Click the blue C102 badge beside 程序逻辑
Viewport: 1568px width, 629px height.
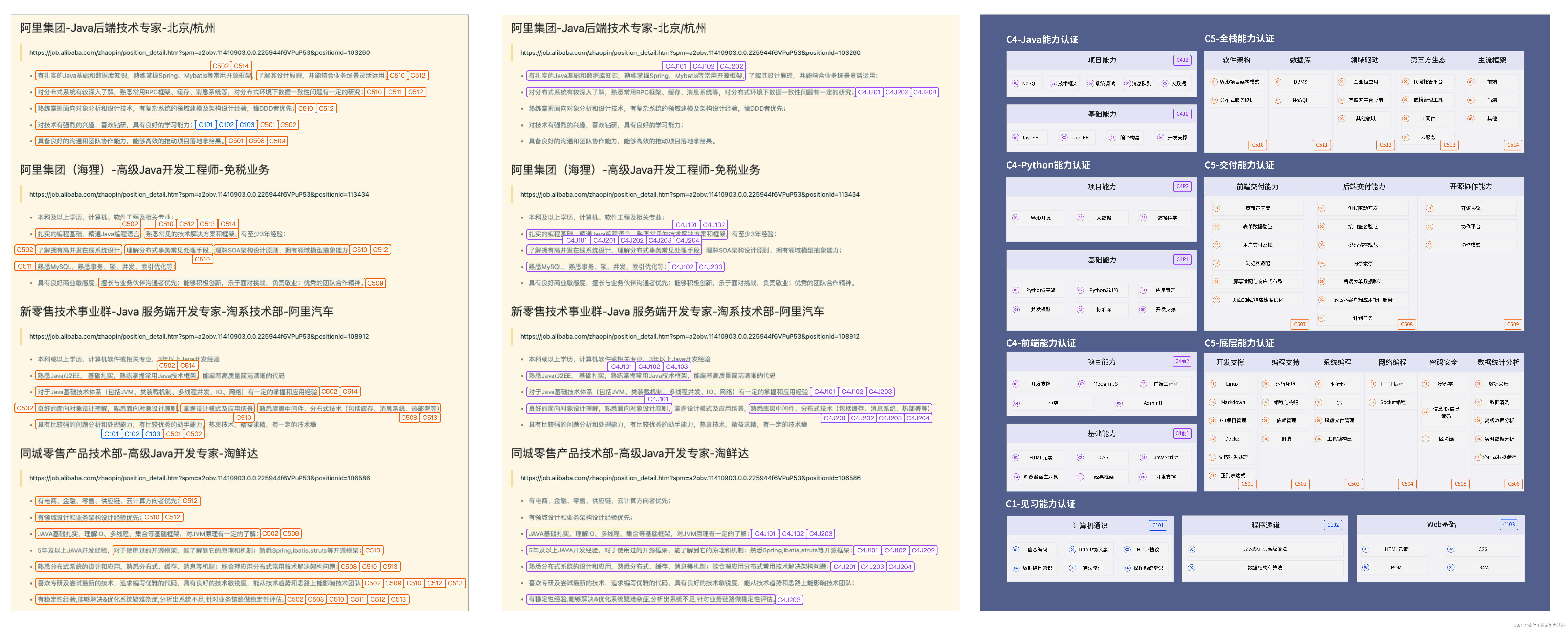(x=1333, y=525)
